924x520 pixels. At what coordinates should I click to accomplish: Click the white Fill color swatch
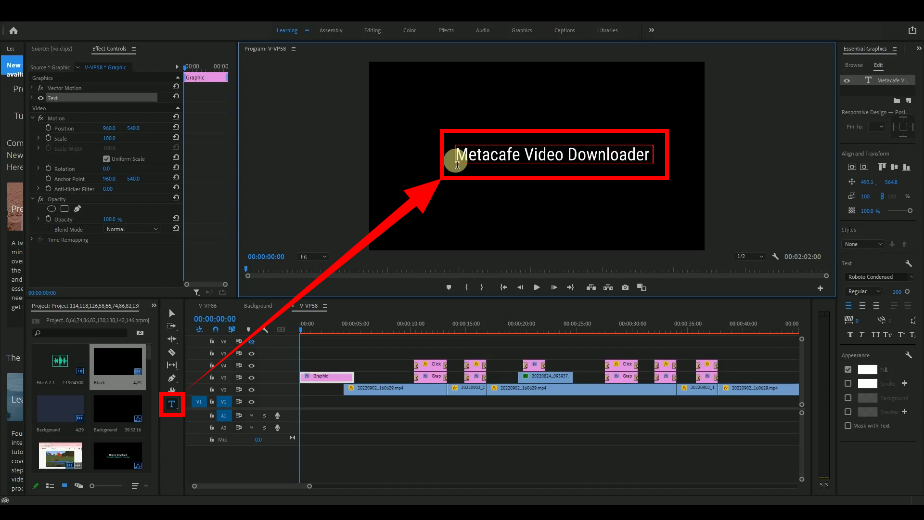click(867, 370)
